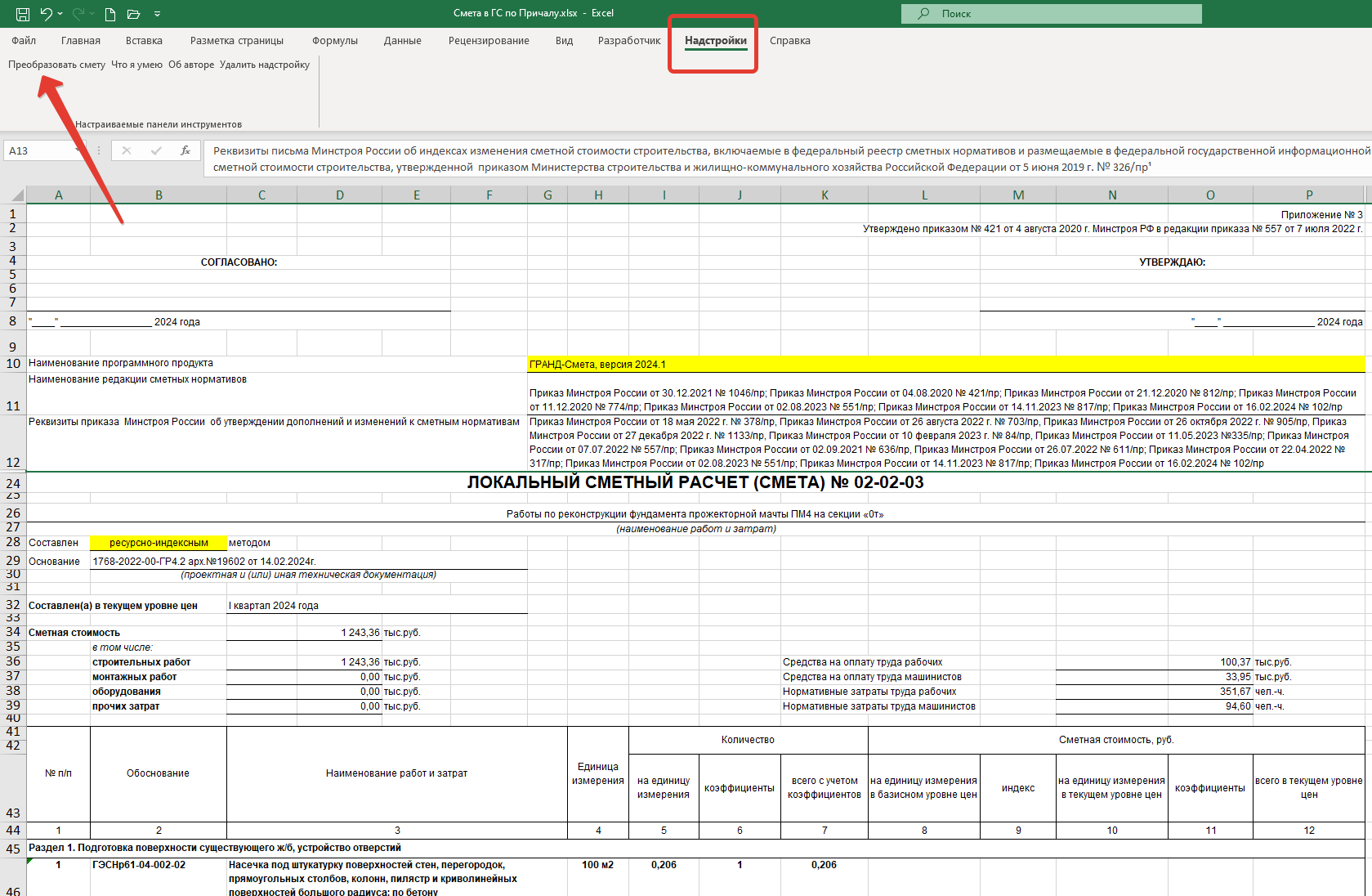Open the Undo history dropdown arrow

[60, 14]
